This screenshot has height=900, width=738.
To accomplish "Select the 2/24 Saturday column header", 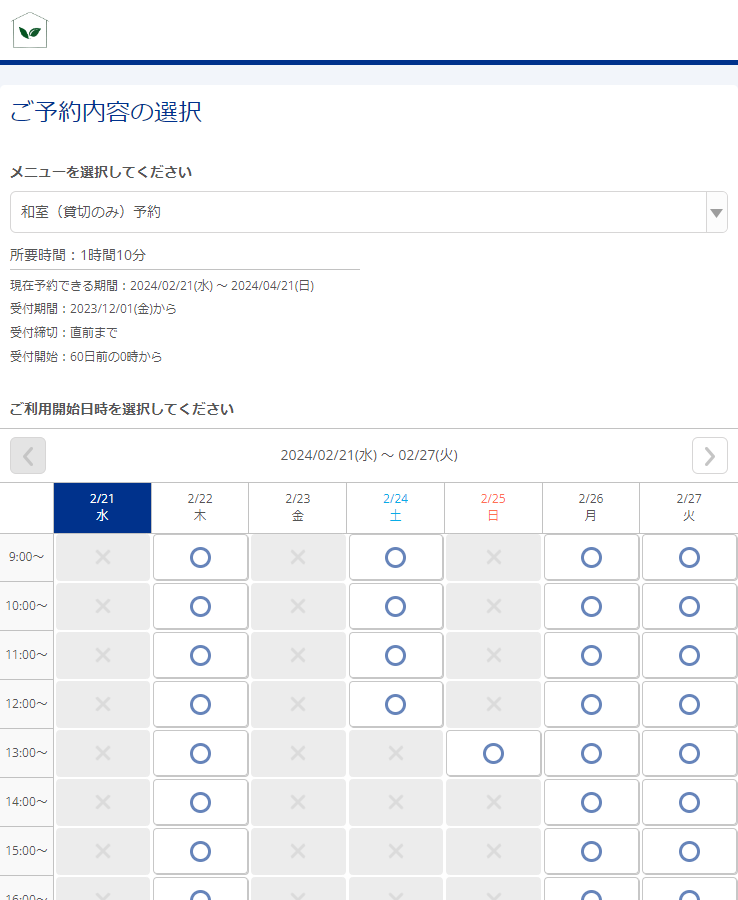I will pos(395,508).
